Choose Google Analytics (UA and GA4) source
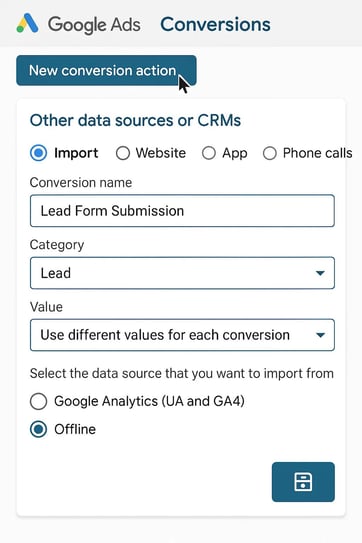 point(38,401)
